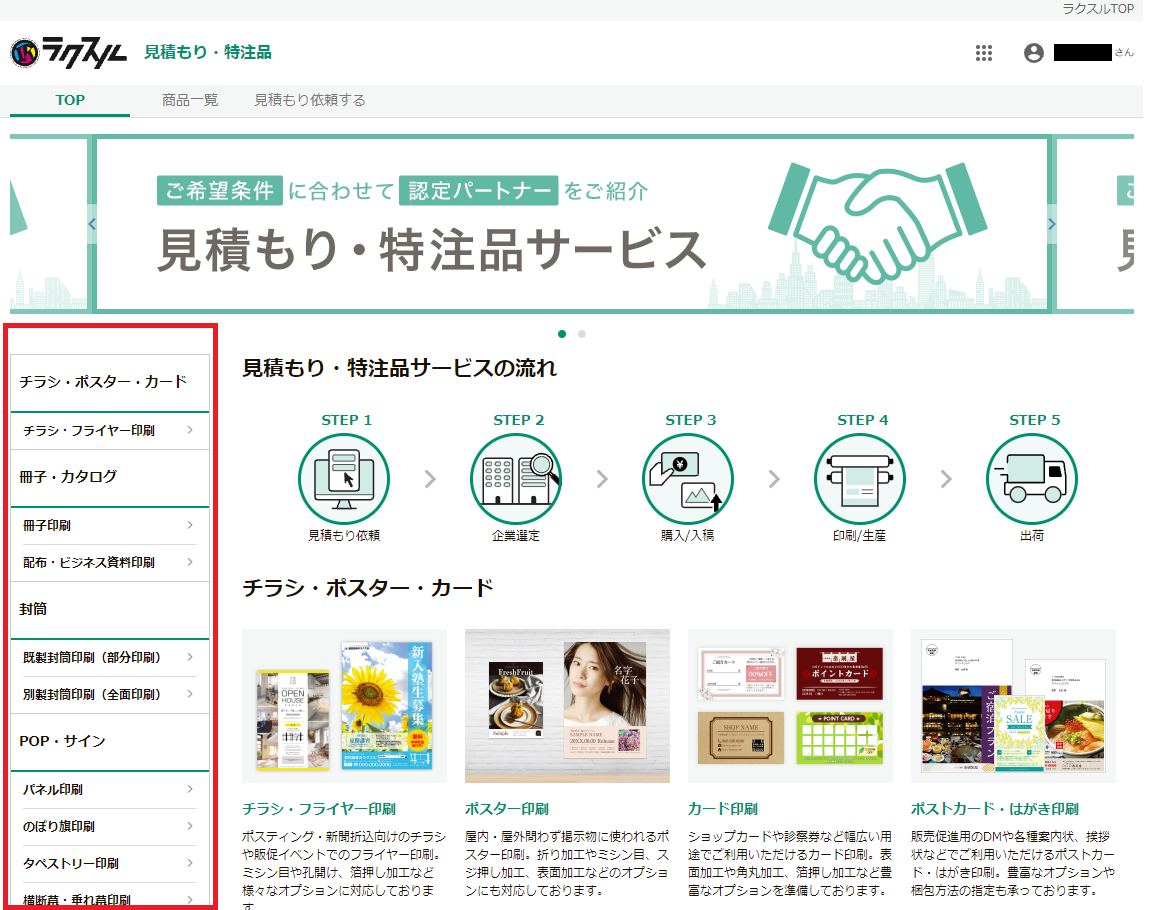Viewport: 1152px width, 910px height.
Task: Click sidebar heading チラシ・ポスター・カード
Action: (104, 382)
